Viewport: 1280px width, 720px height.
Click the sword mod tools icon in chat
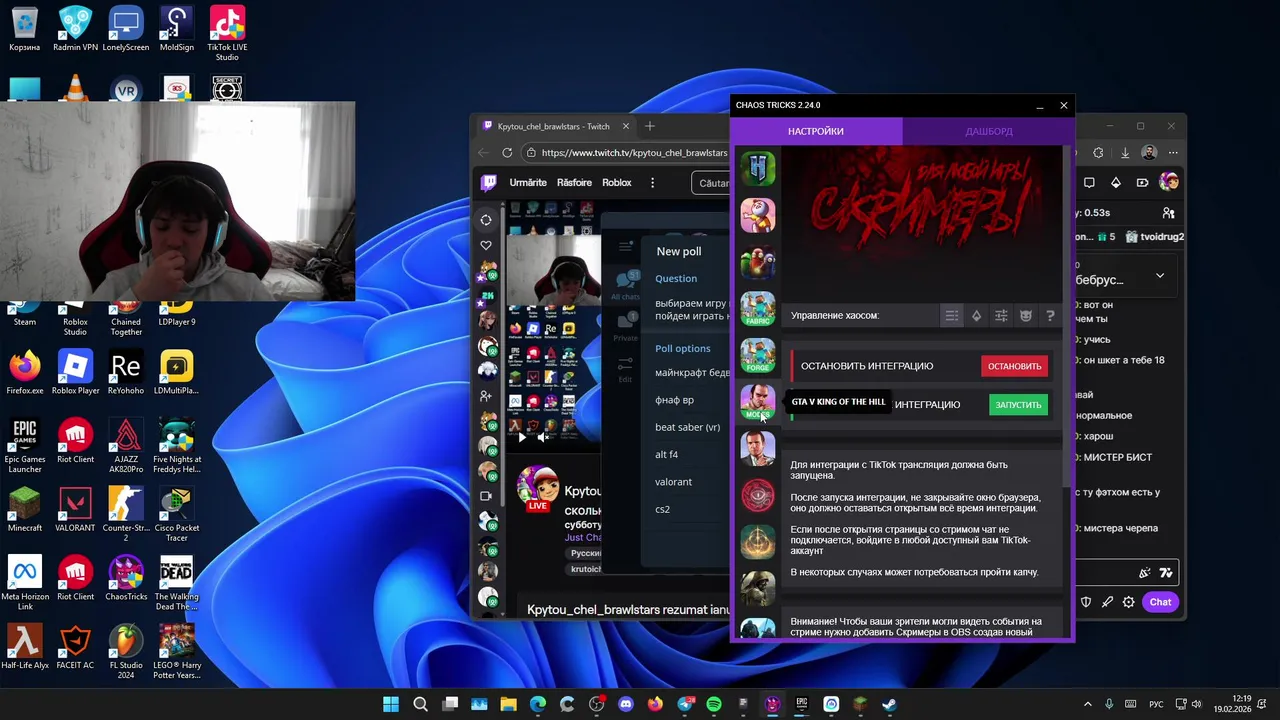pyautogui.click(x=1107, y=602)
